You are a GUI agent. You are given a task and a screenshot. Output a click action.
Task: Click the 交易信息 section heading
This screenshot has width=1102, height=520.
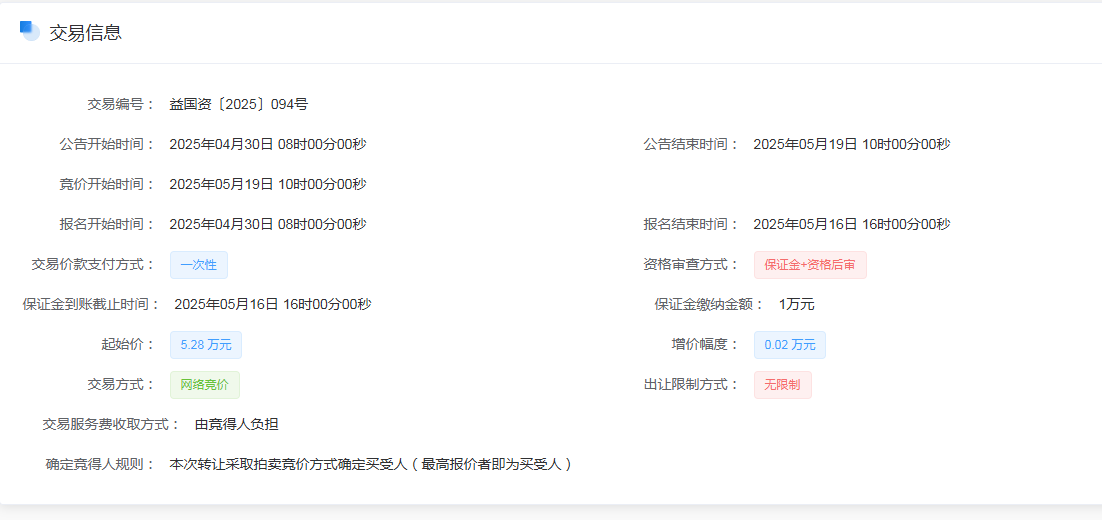pyautogui.click(x=86, y=32)
